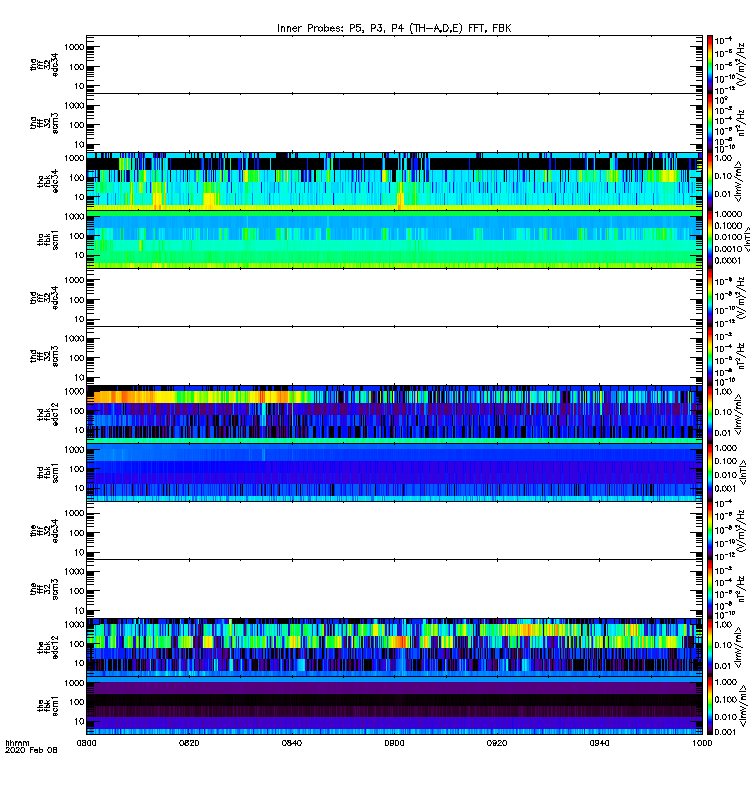
Task: Select the tha fff 32 scm3 panel label
Action: click(x=44, y=123)
